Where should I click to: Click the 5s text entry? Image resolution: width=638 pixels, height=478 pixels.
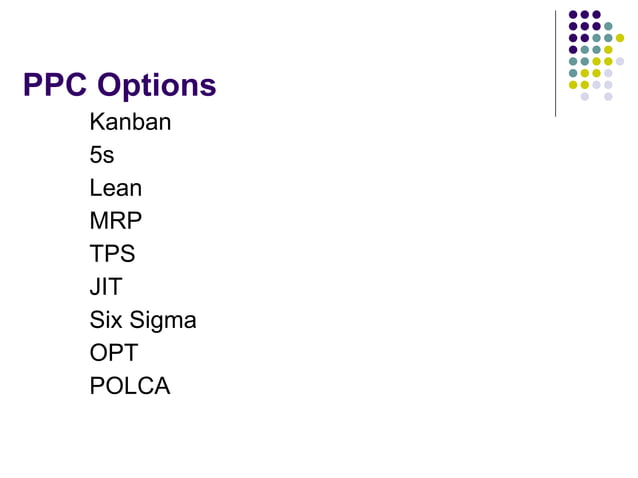click(x=102, y=155)
